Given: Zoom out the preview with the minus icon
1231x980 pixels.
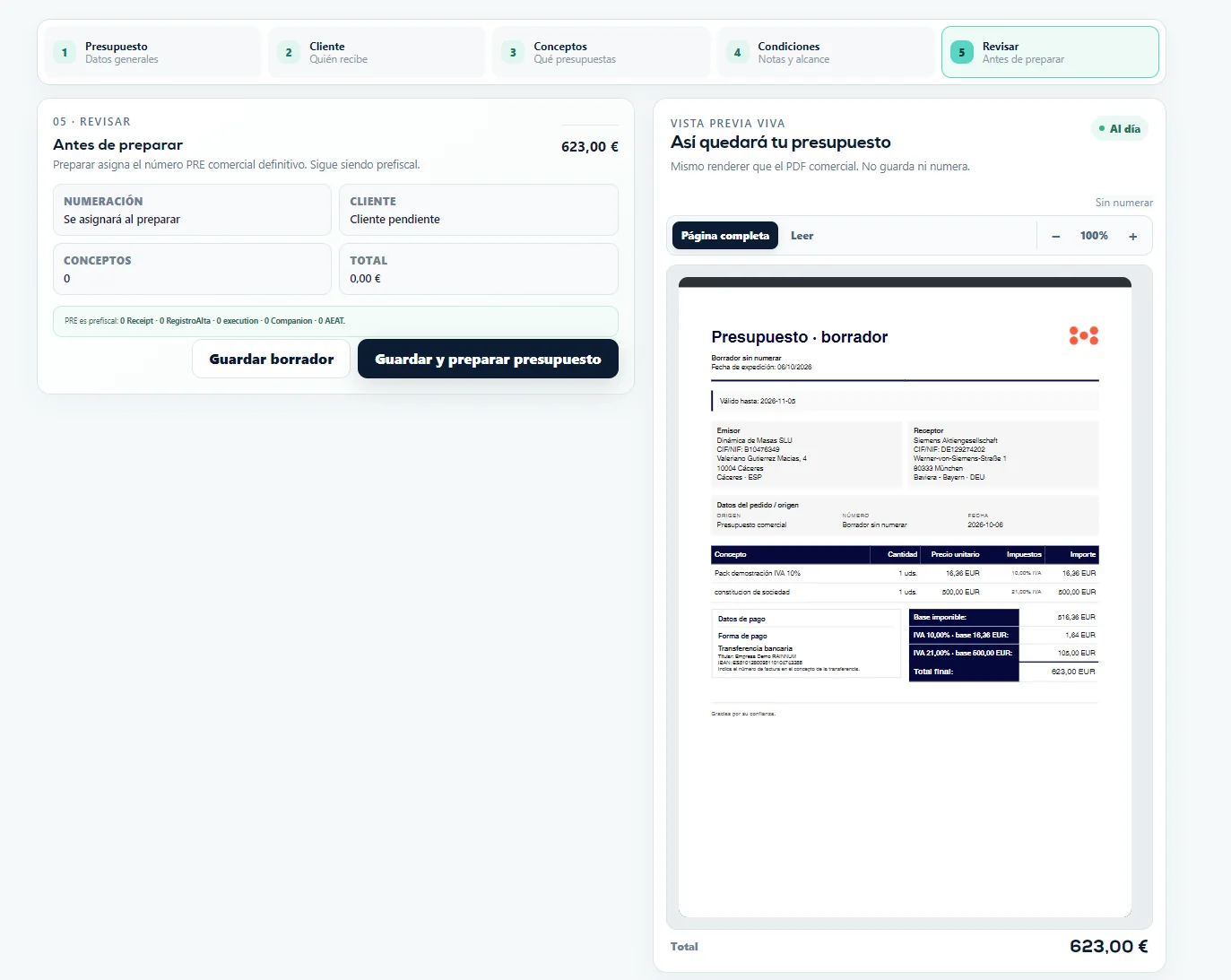Looking at the screenshot, I should 1056,236.
